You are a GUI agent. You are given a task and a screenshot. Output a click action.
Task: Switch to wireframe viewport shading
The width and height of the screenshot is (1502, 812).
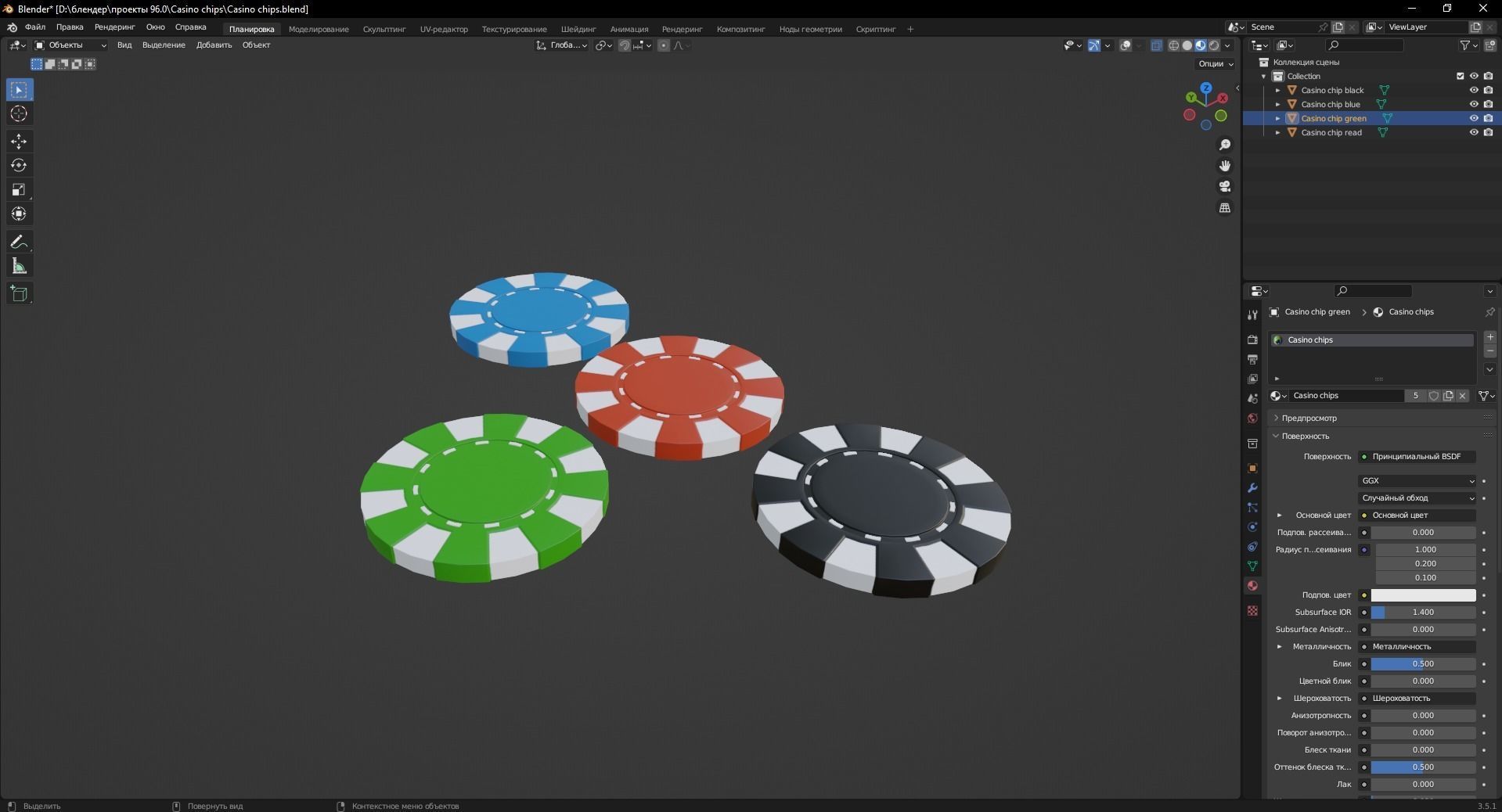click(x=1173, y=45)
